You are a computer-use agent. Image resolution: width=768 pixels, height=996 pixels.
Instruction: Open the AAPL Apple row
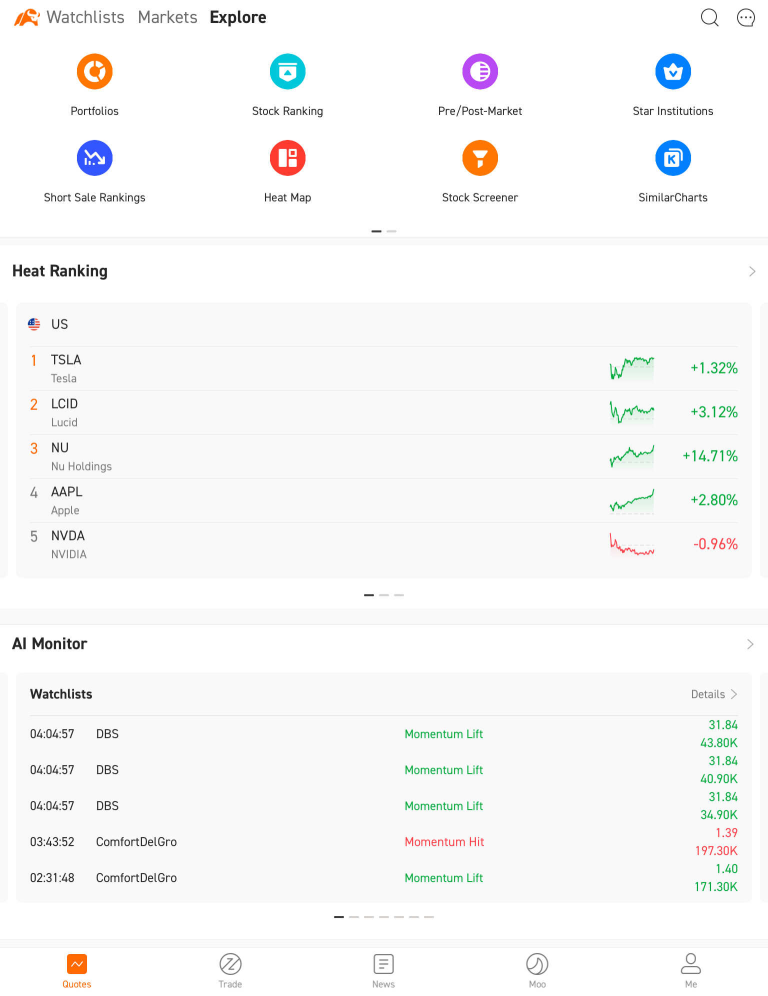click(384, 500)
